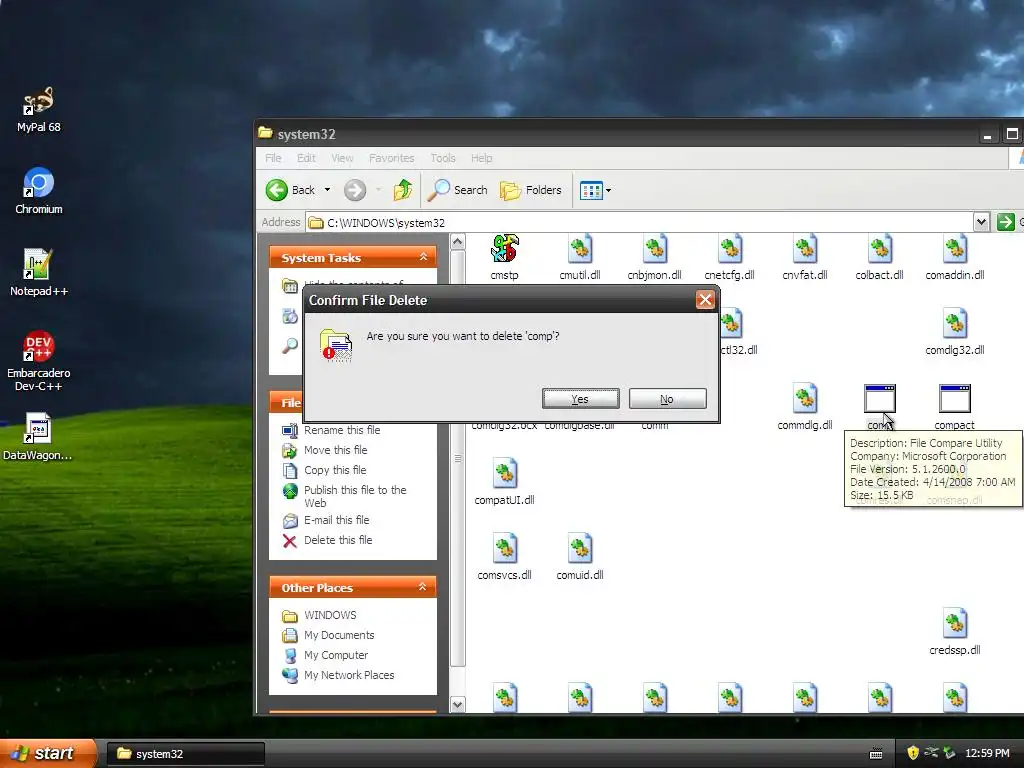Select the DataWagon desktop shortcut
This screenshot has height=768, width=1024.
pyautogui.click(x=37, y=437)
